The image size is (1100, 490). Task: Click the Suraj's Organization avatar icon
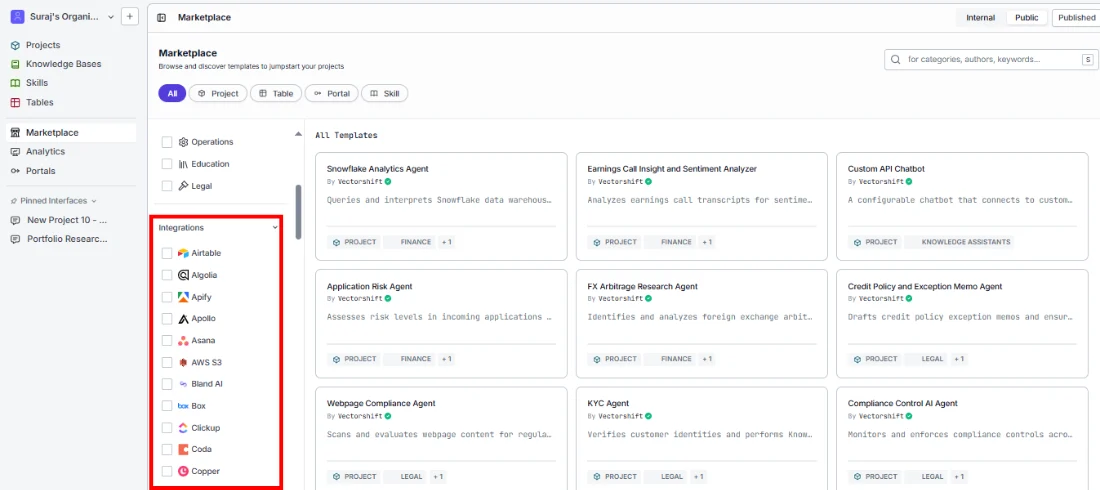[x=17, y=17]
